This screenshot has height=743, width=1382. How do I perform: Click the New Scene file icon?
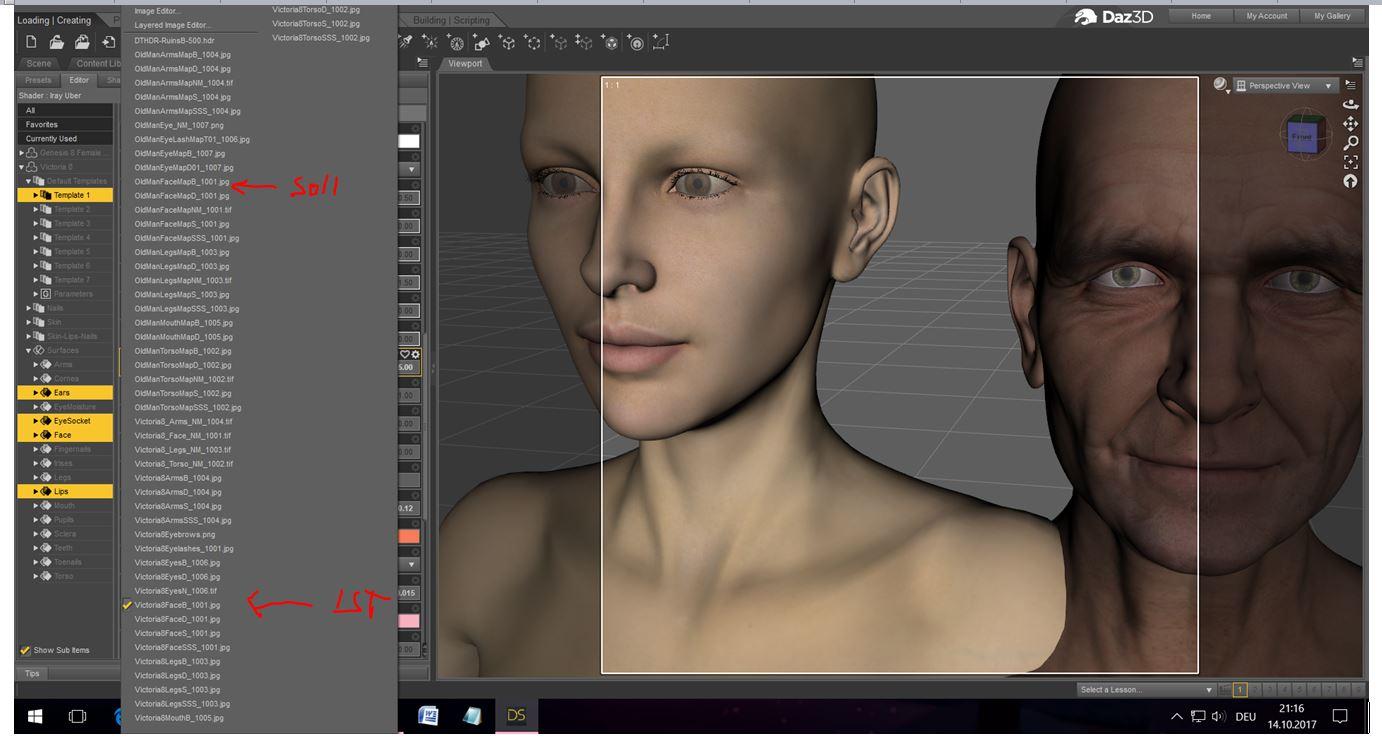(32, 42)
